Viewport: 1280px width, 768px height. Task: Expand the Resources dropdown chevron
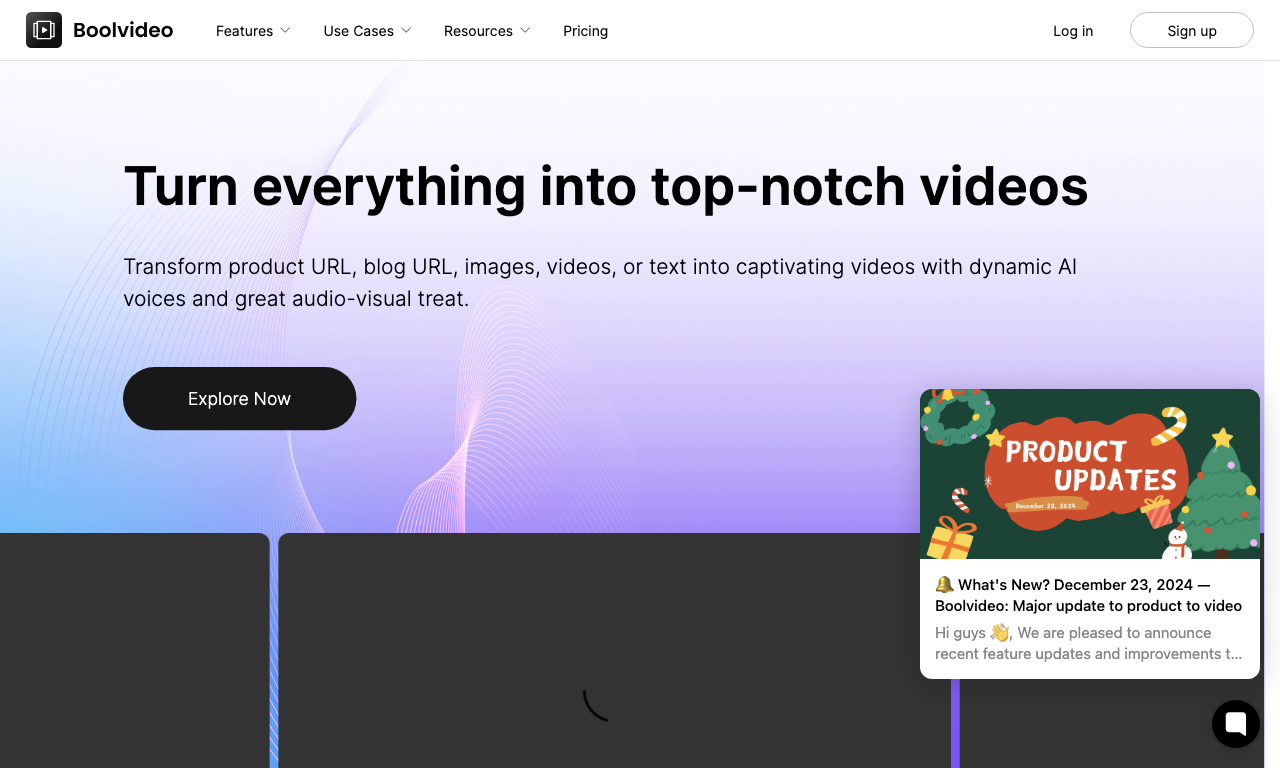[525, 30]
